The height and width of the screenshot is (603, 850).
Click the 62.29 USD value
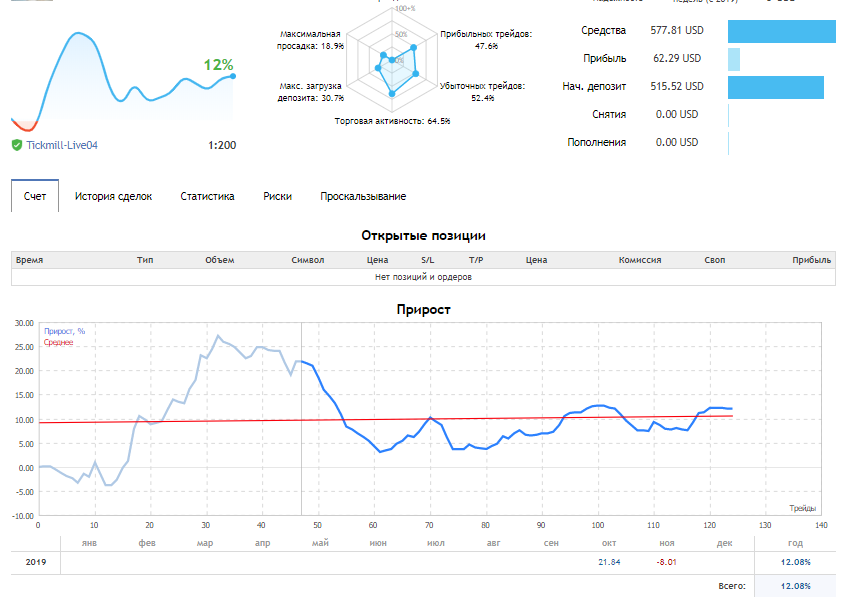pyautogui.click(x=677, y=58)
